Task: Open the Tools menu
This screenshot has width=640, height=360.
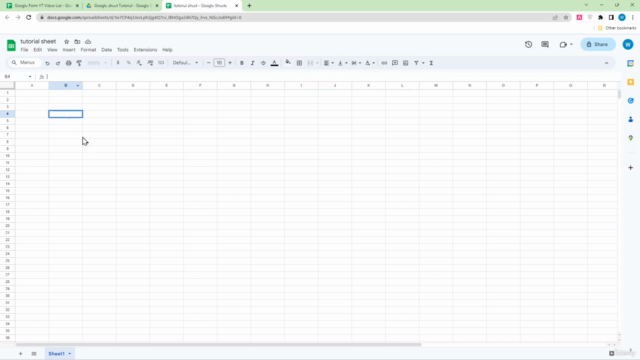Action: coord(123,50)
